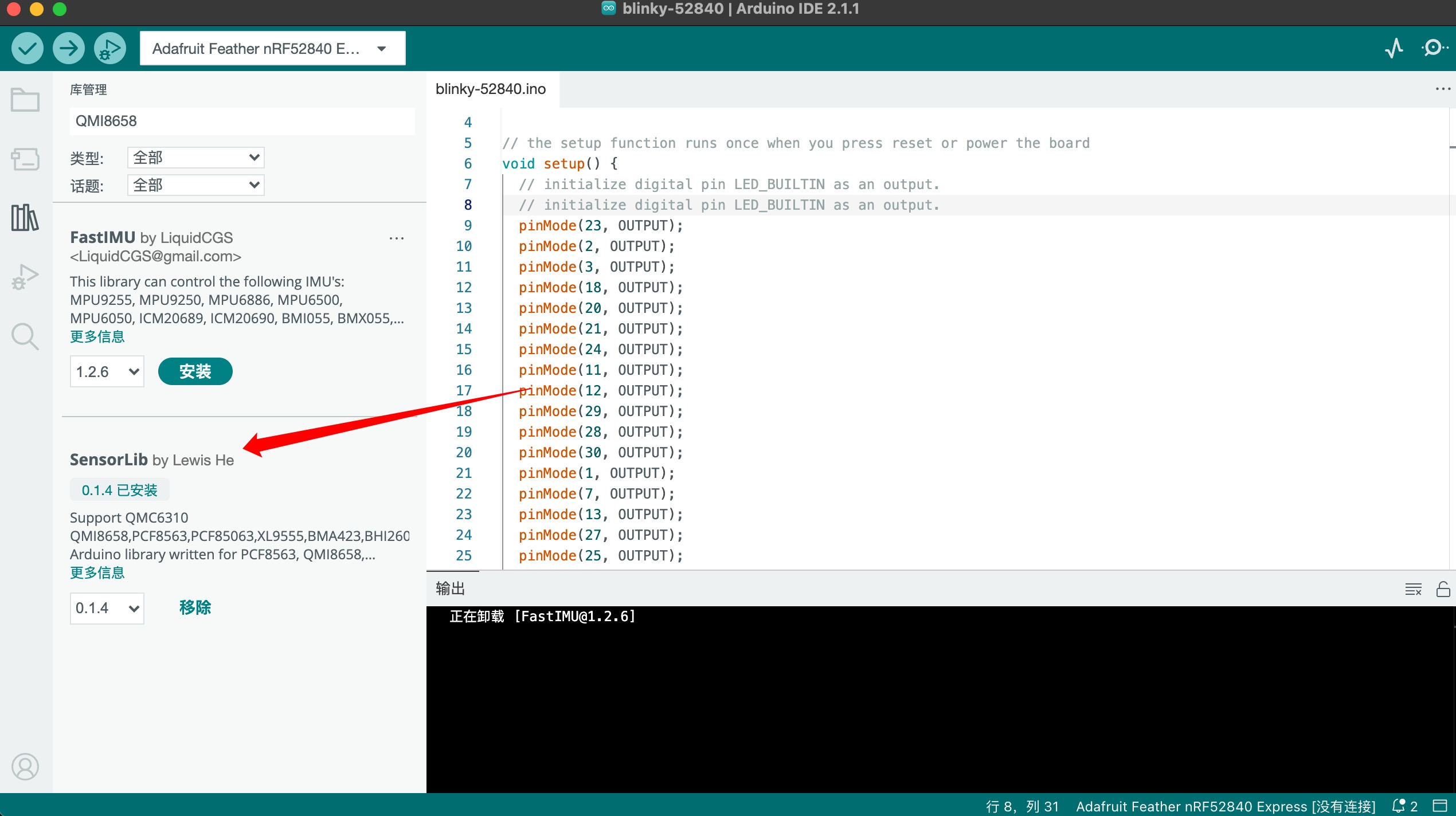Click the 行 8, 列 31 cursor position
The width and height of the screenshot is (1456, 816).
tap(1022, 806)
